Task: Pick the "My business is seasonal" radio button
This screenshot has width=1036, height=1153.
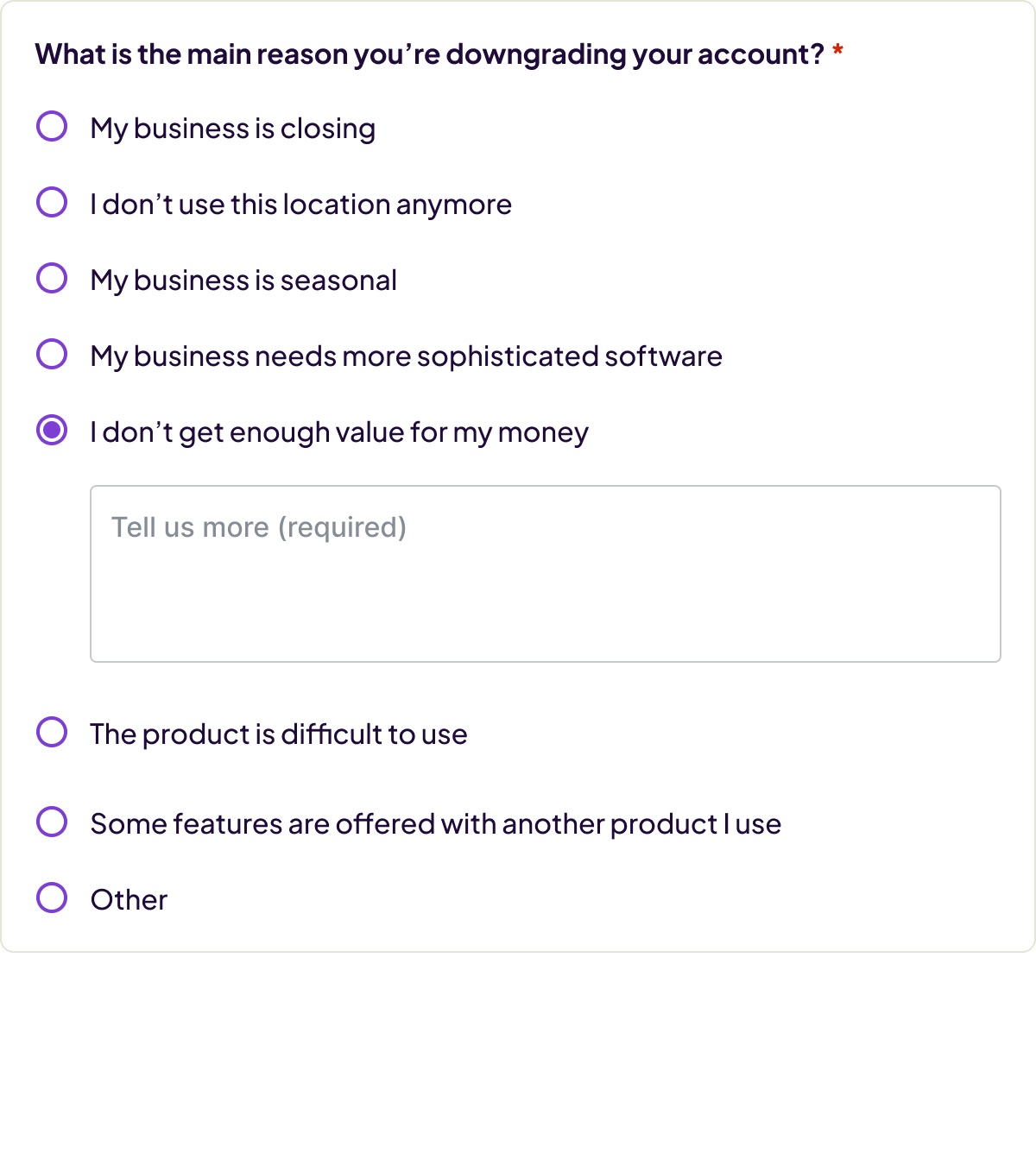Action: coord(52,278)
